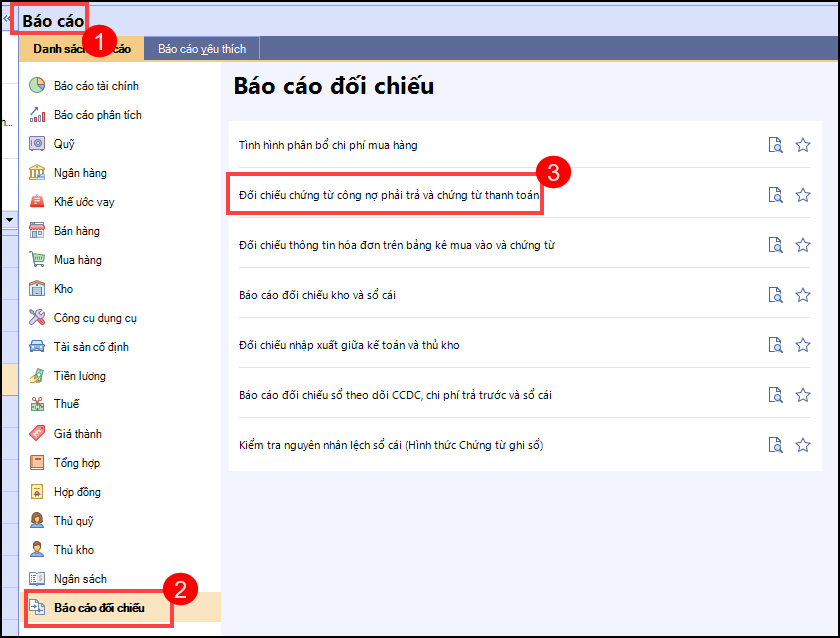Screen dimensions: 840x638
Task: Preview the Báo cáo đối chiếu sổ theo dõi CCDC report
Action: click(x=775, y=395)
